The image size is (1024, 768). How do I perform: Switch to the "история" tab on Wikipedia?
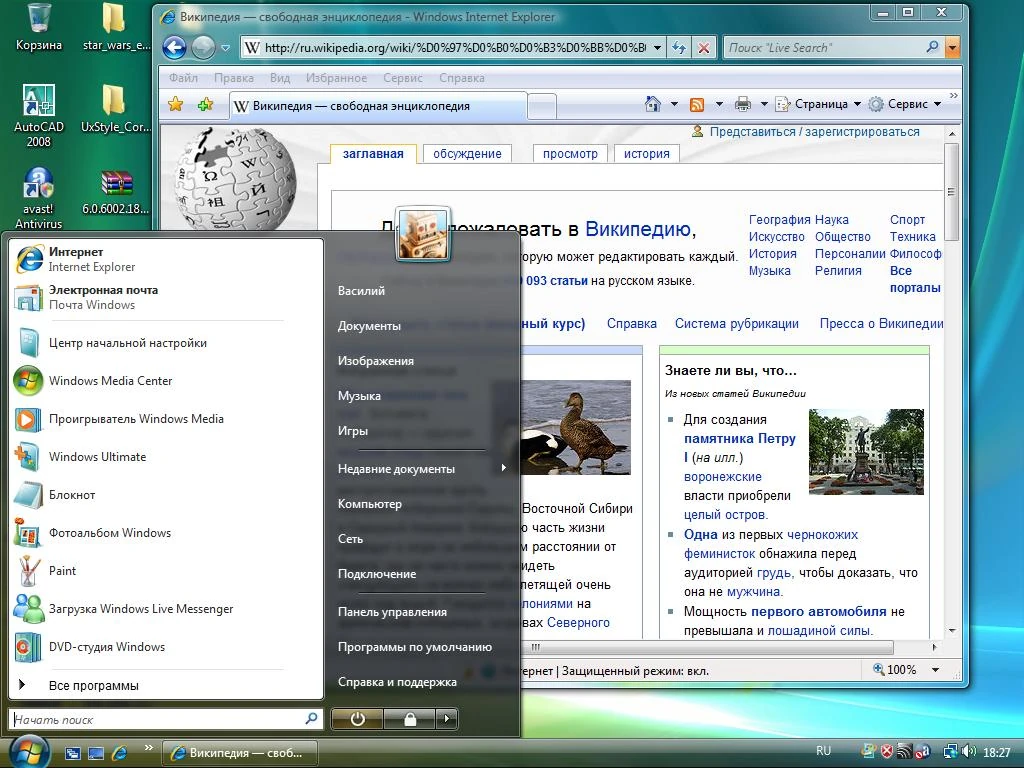pyautogui.click(x=646, y=153)
